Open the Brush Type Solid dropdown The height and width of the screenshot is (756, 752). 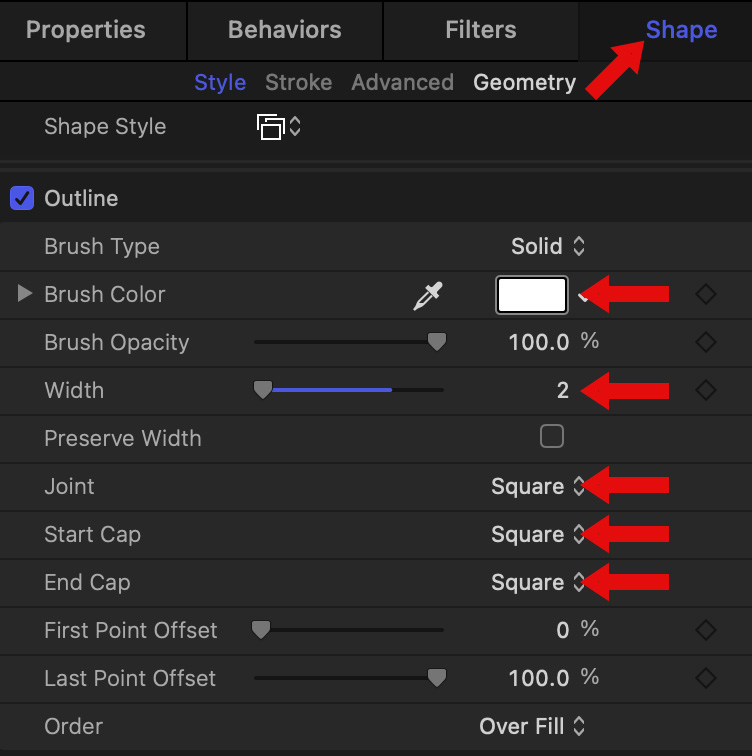pos(548,246)
